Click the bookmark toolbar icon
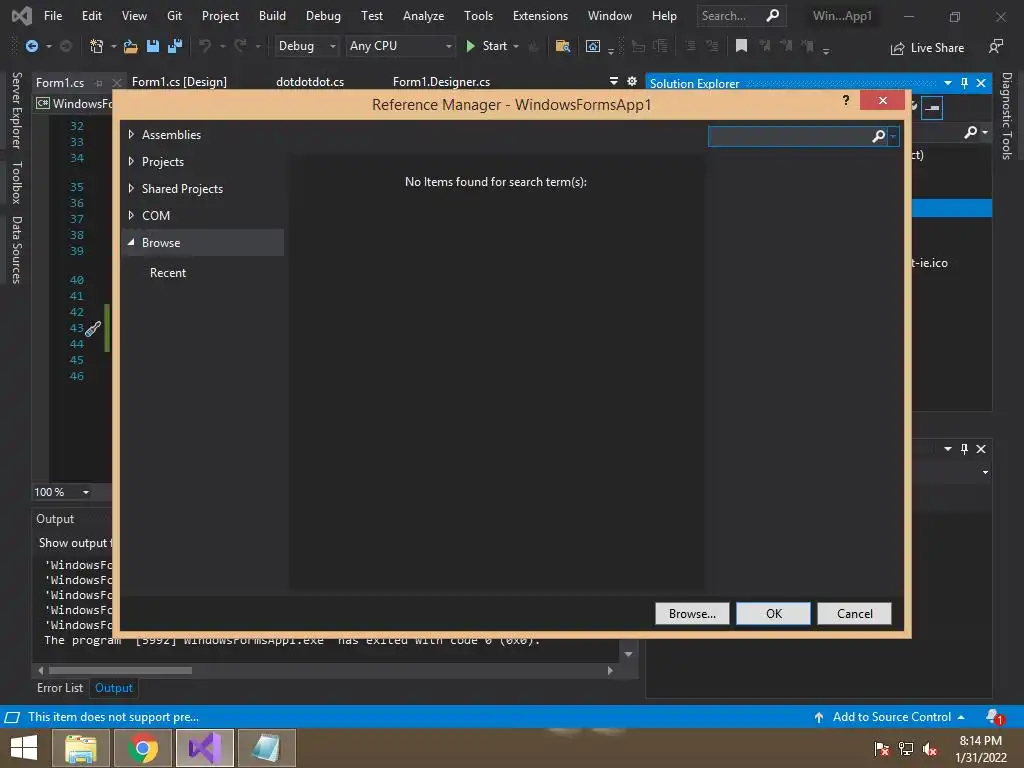 click(x=741, y=46)
